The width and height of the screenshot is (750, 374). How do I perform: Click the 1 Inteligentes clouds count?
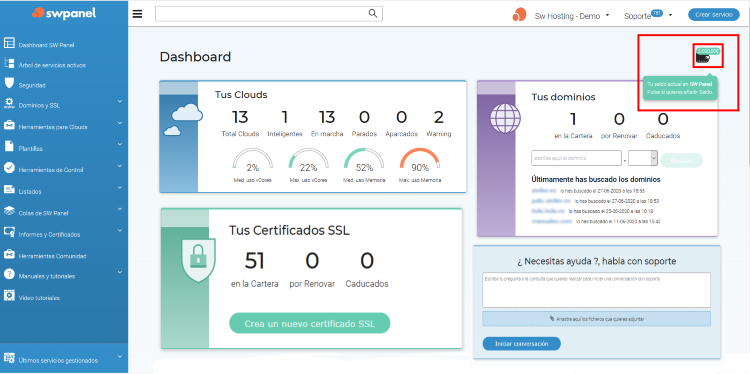tap(285, 117)
